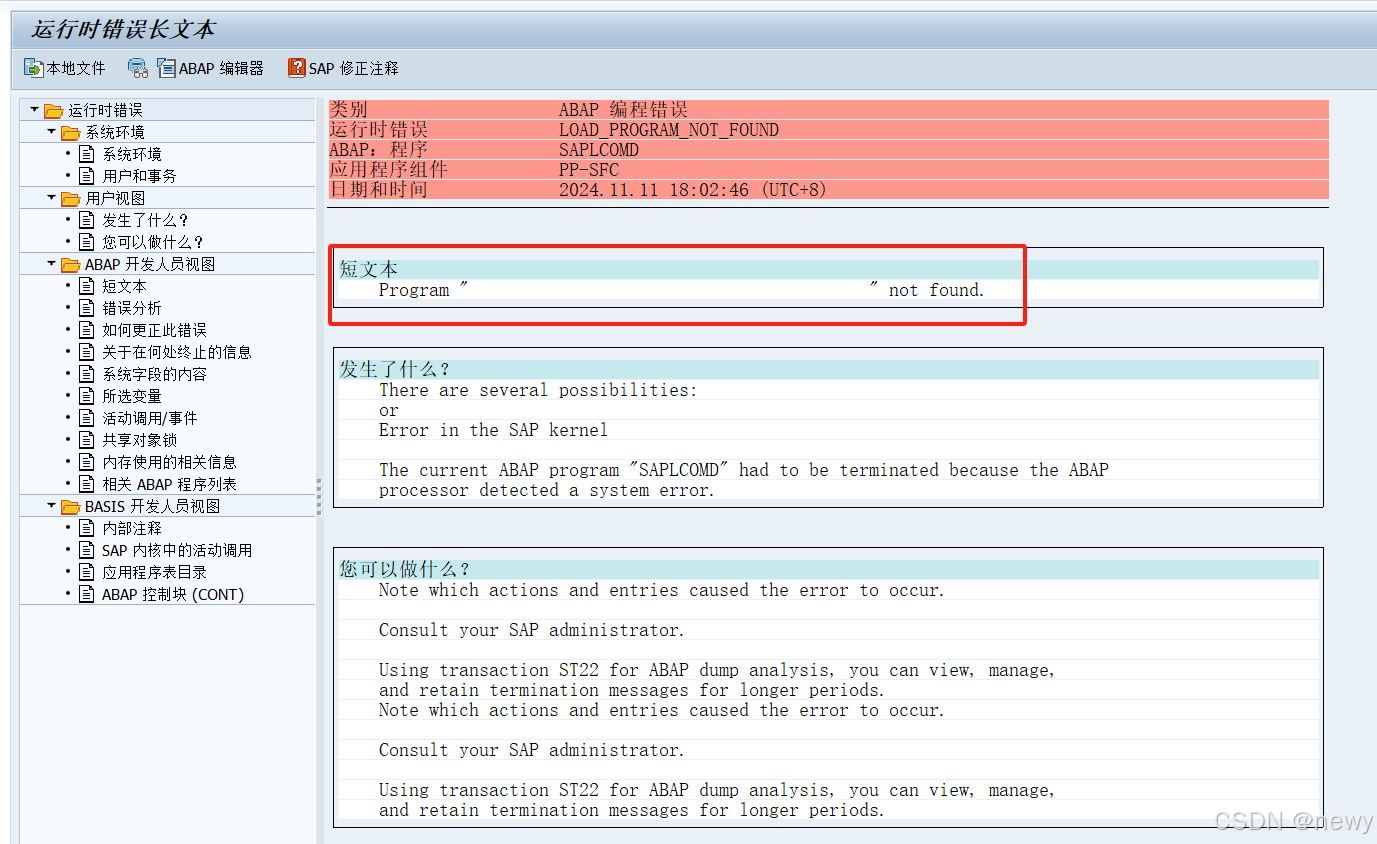Viewport: 1377px width, 844px height.
Task: Click 'Error in the SAP kernel' line
Action: click(x=493, y=430)
